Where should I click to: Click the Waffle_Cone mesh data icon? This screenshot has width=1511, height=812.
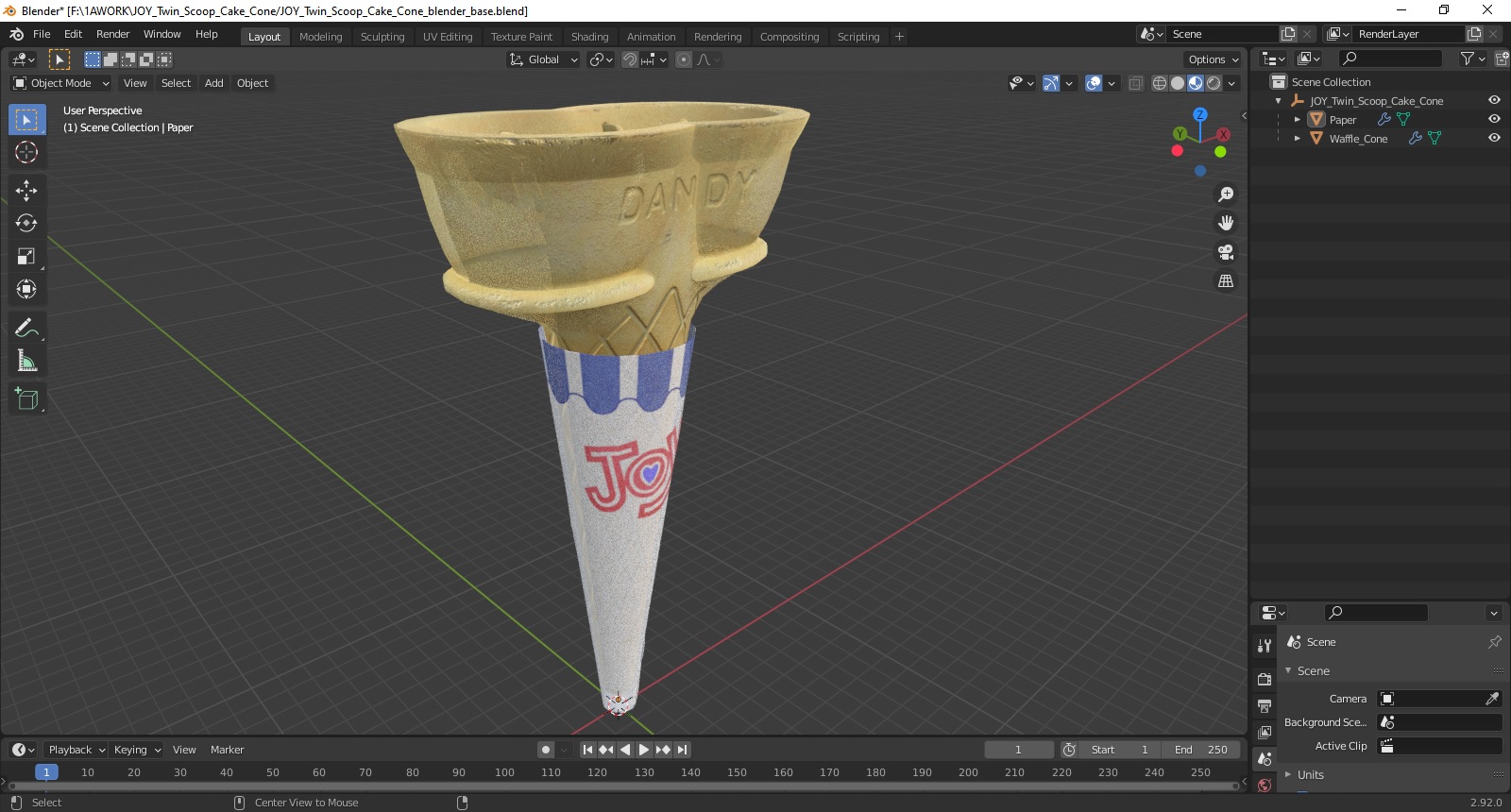click(x=1435, y=139)
